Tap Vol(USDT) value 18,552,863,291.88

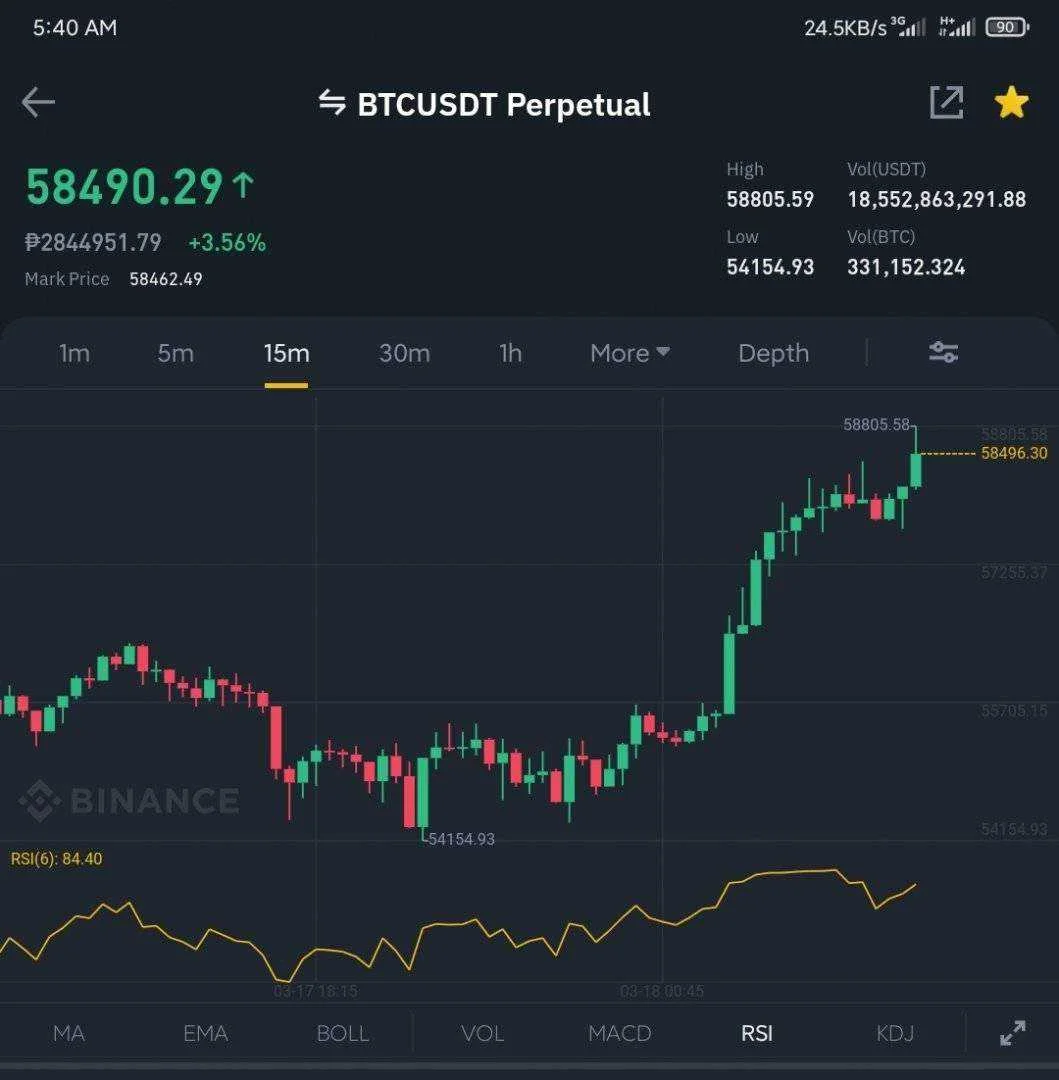(x=937, y=199)
